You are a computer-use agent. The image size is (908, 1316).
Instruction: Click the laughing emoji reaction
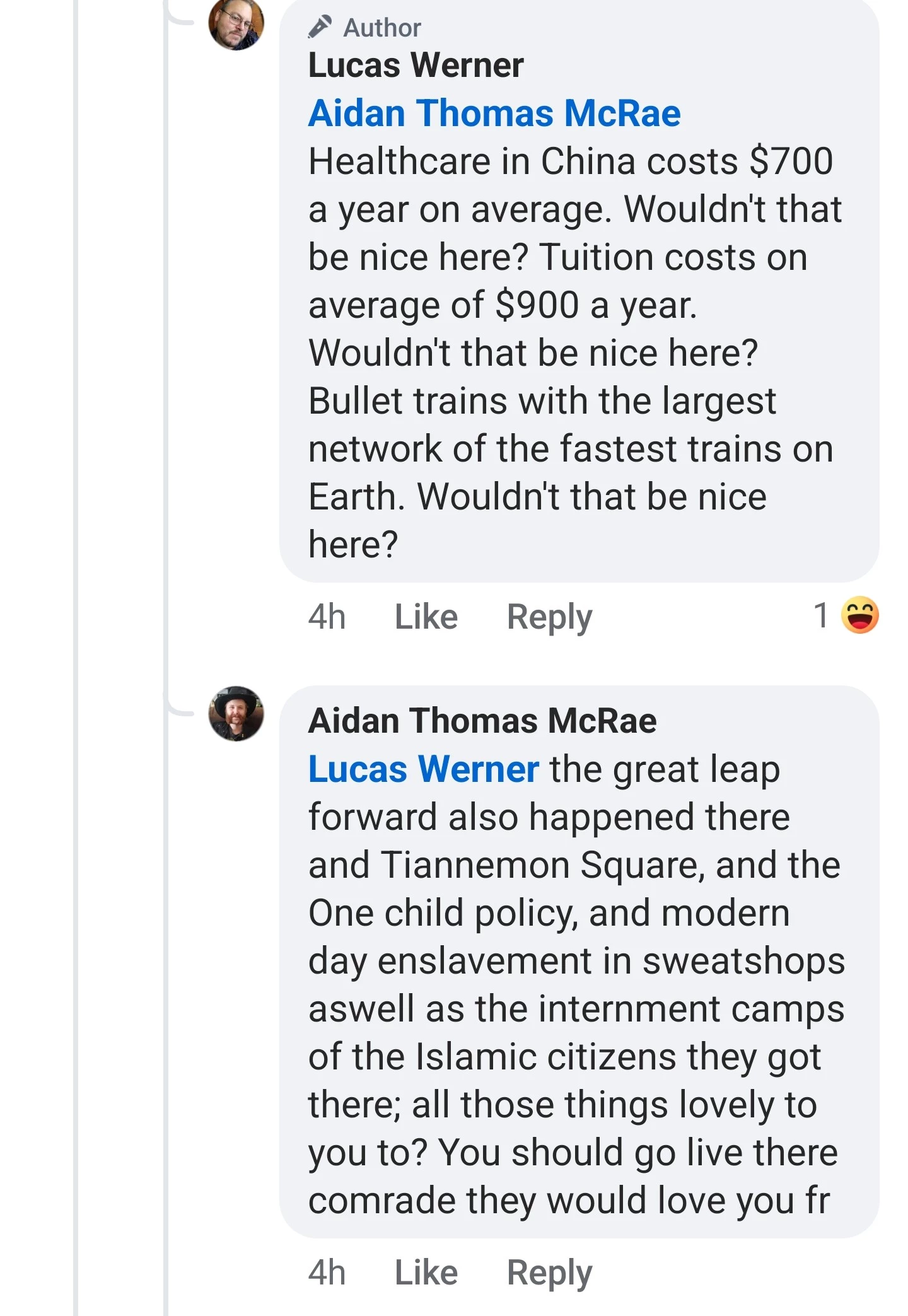[860, 615]
